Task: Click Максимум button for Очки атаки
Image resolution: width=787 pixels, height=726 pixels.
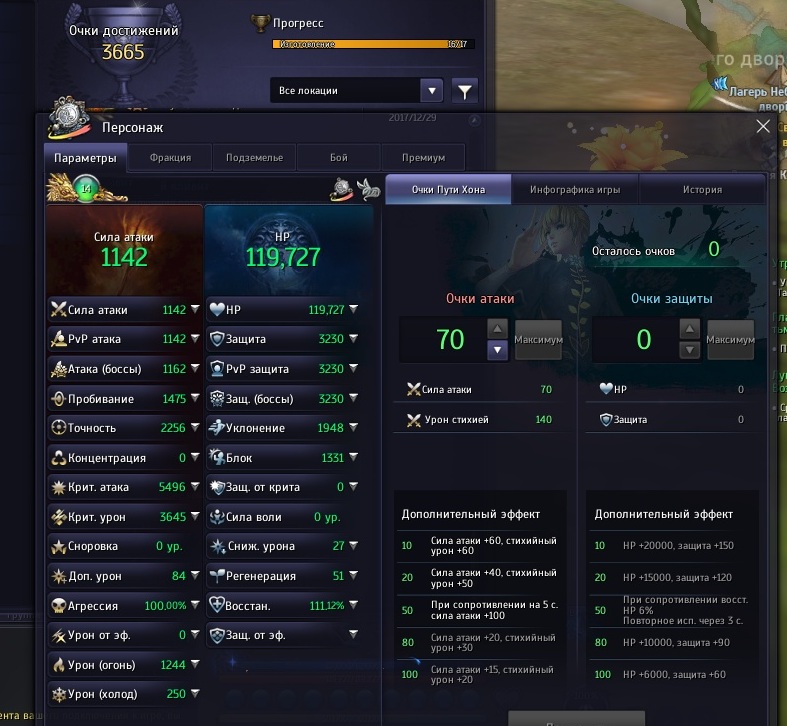Action: coord(539,340)
